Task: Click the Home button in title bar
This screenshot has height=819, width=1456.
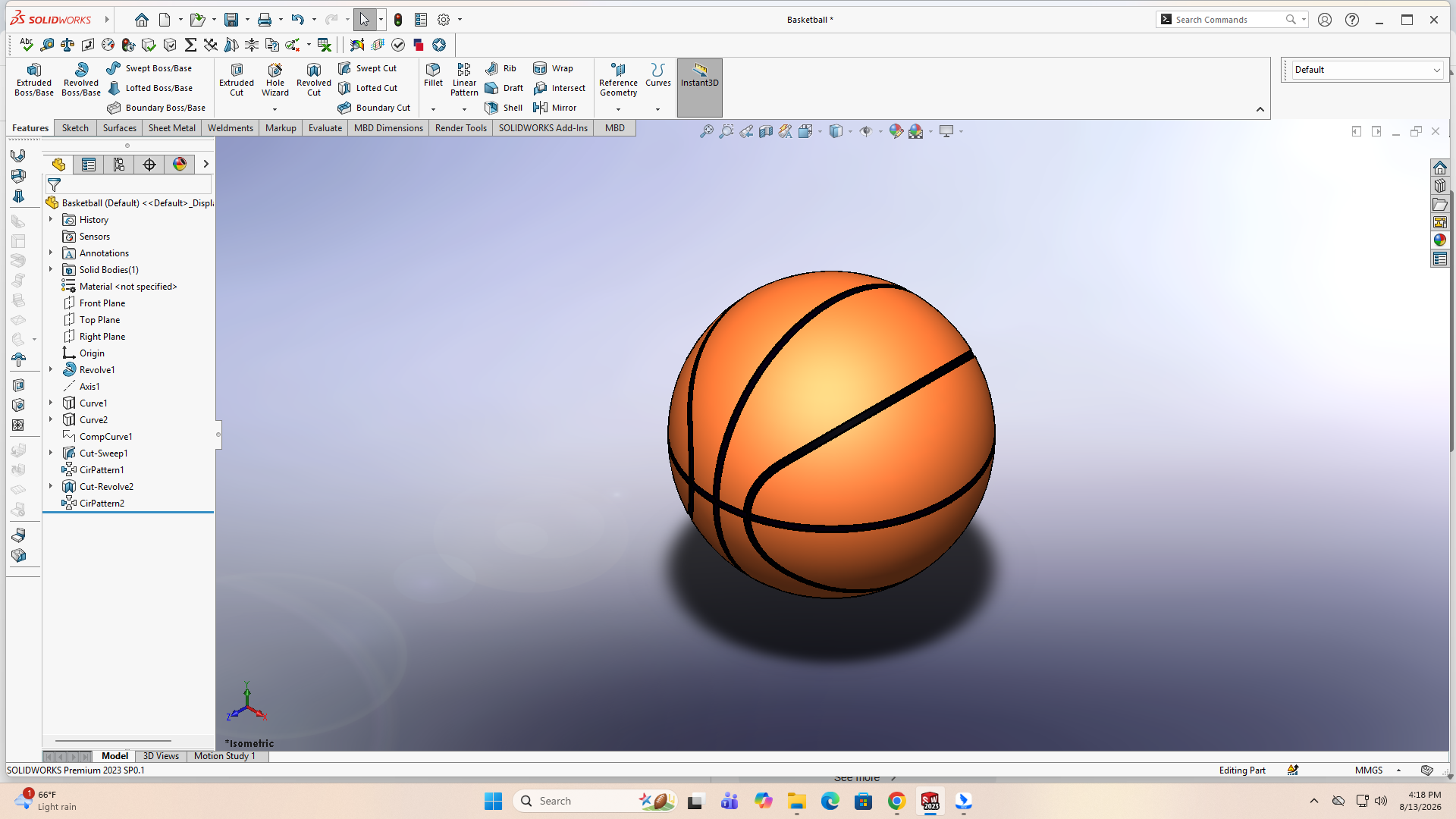Action: [142, 20]
